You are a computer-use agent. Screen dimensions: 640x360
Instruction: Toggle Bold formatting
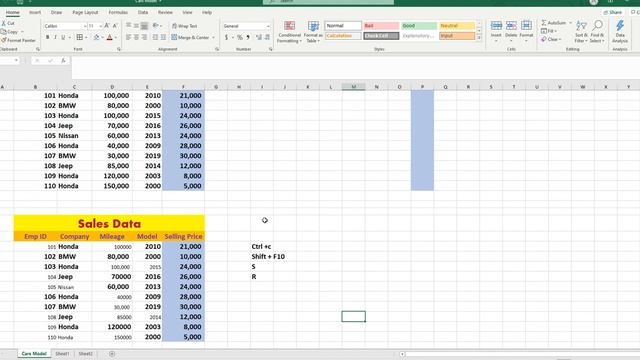tap(47, 38)
